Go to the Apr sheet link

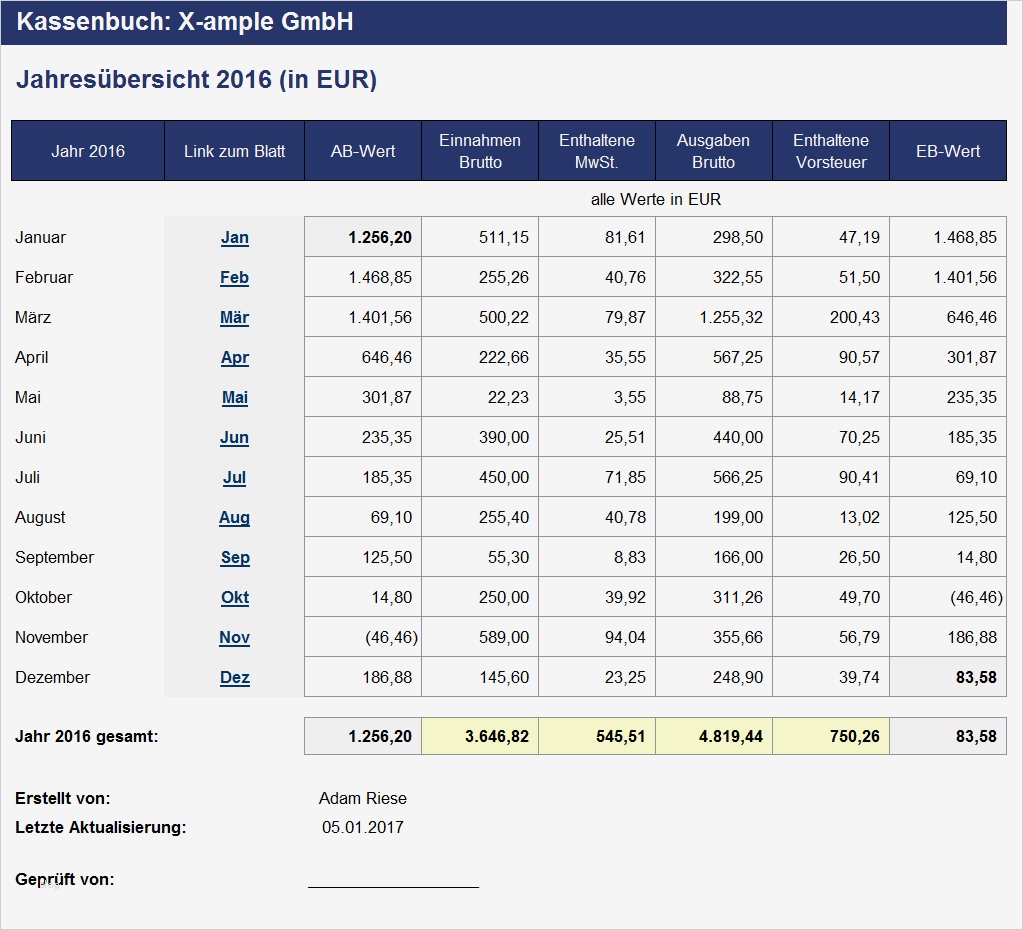tap(234, 358)
